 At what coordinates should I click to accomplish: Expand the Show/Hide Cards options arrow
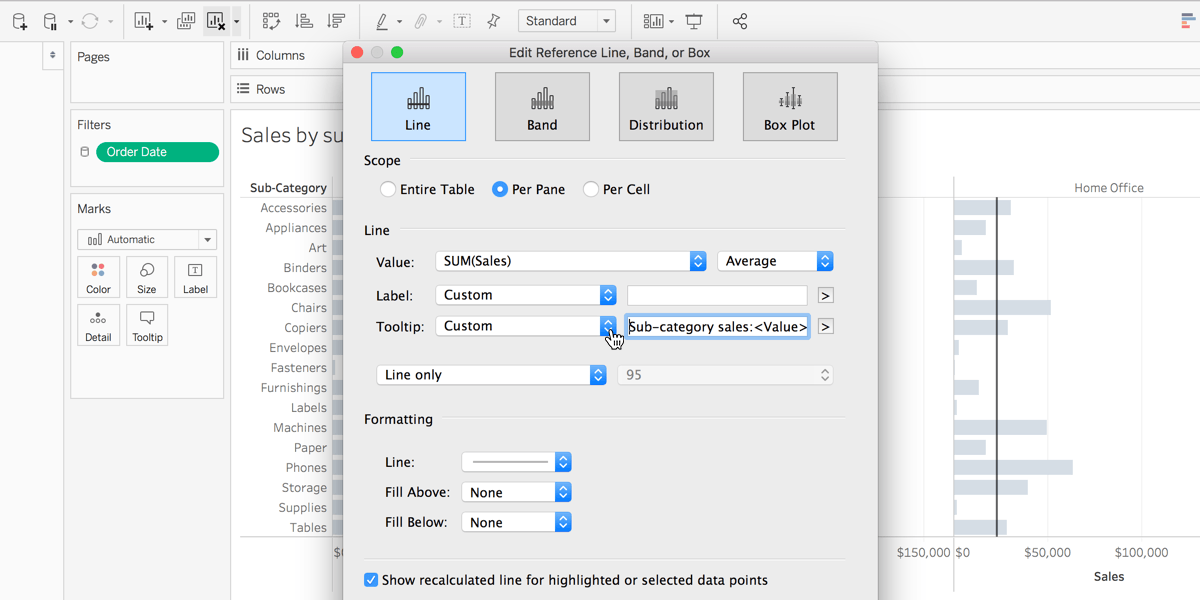672,21
